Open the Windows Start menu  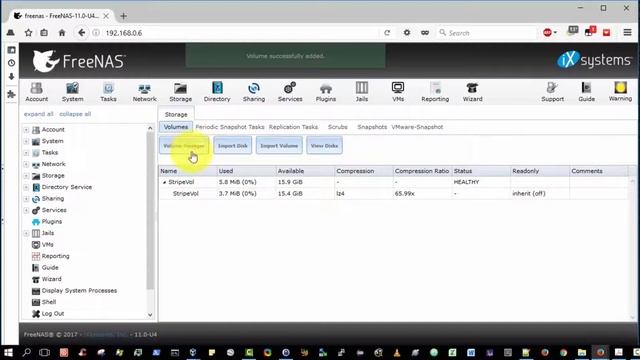[x=8, y=352]
